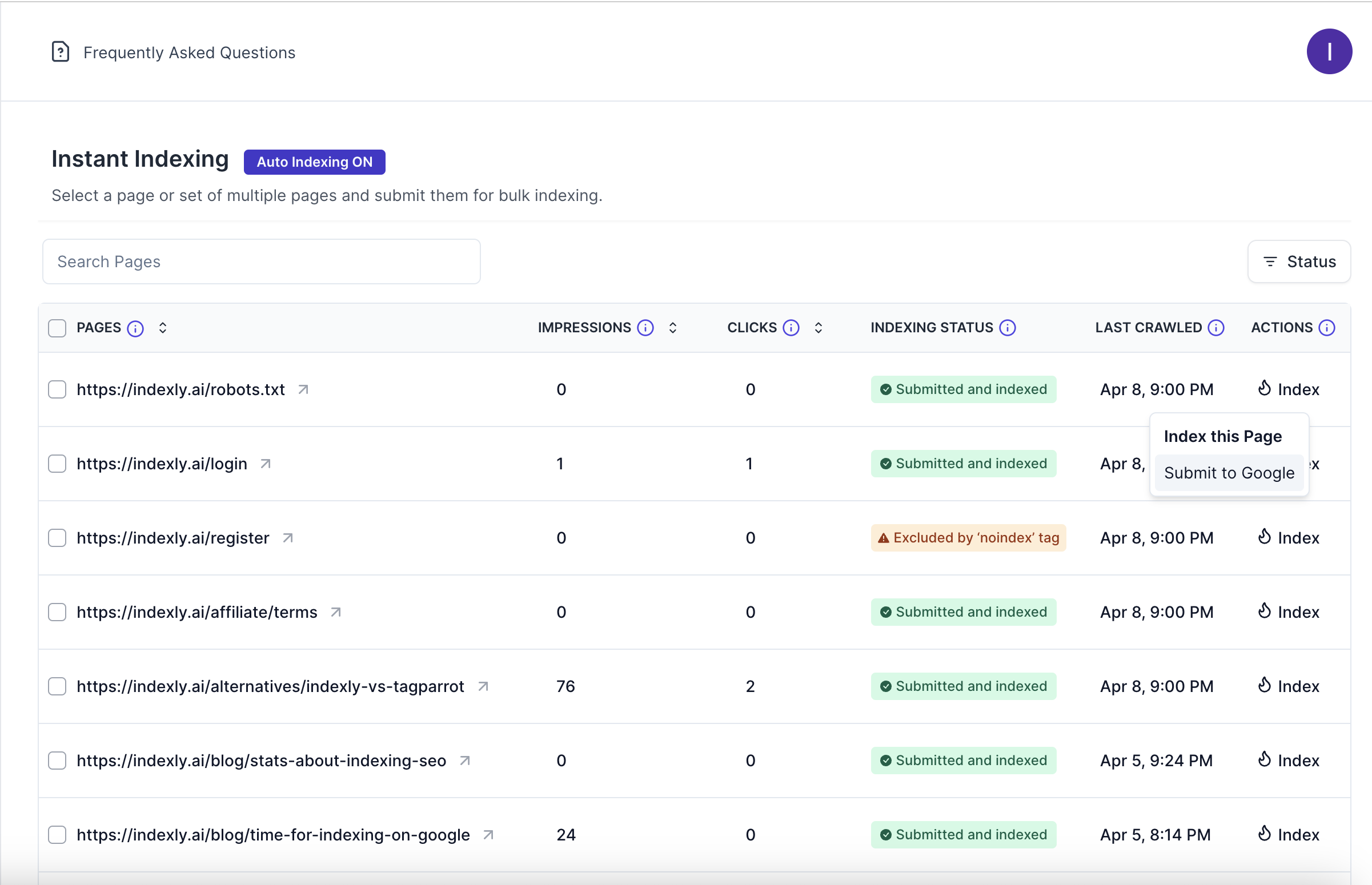Click the indexly-vs-tagparrot alternatives URL text
The image size is (1372, 885).
[270, 686]
